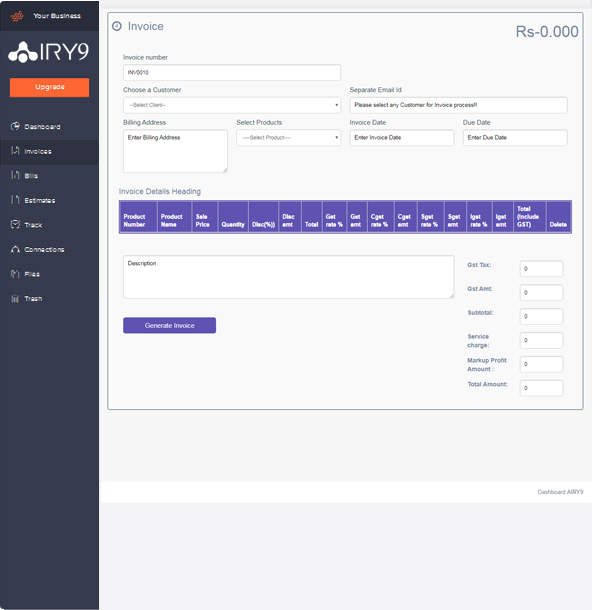This screenshot has width=592, height=610.
Task: Select Estimates from the sidebar
Action: pos(40,200)
